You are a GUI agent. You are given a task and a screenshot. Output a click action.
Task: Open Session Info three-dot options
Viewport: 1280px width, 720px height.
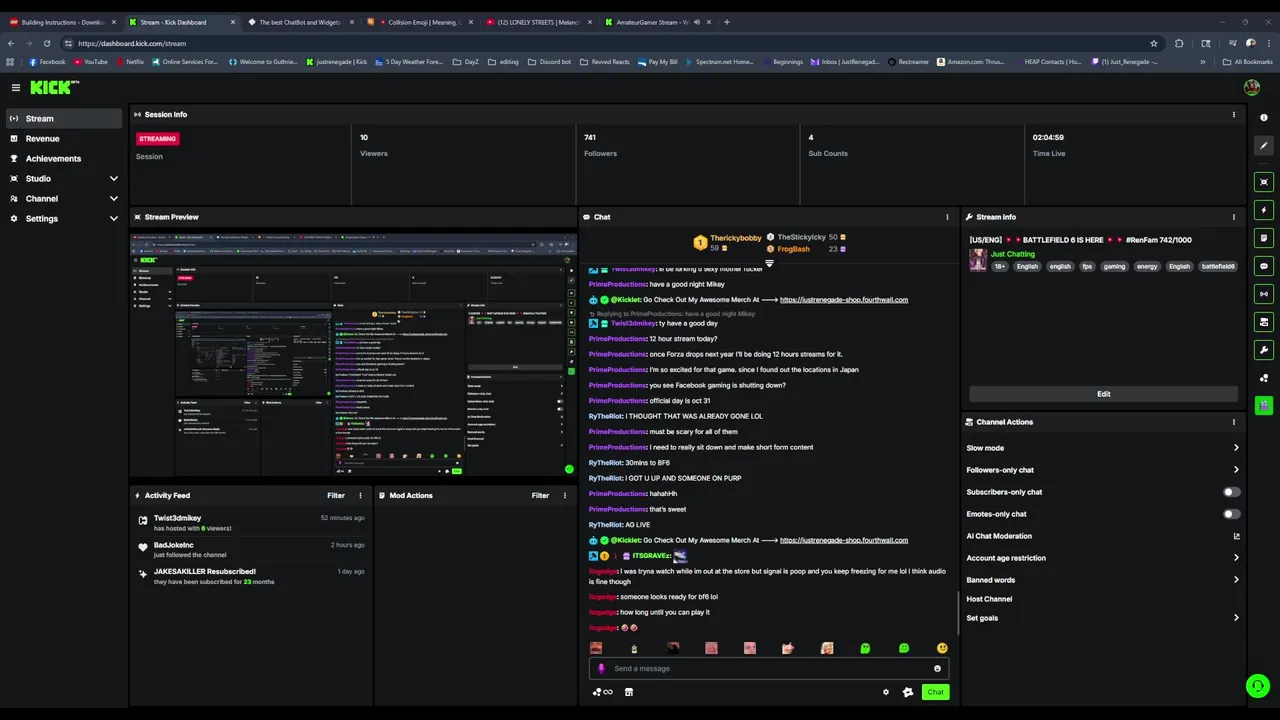pos(1234,115)
